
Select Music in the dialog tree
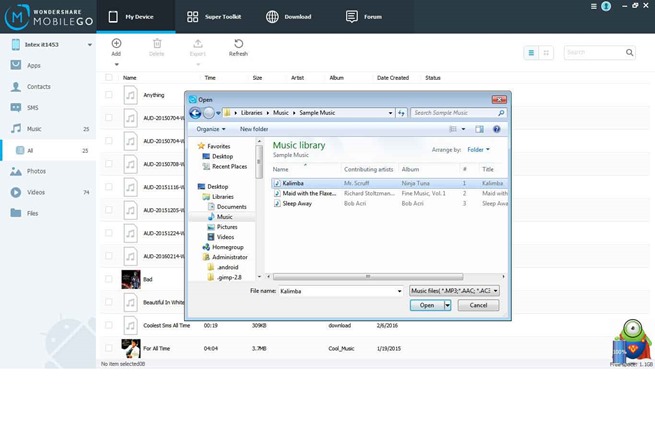tap(224, 217)
